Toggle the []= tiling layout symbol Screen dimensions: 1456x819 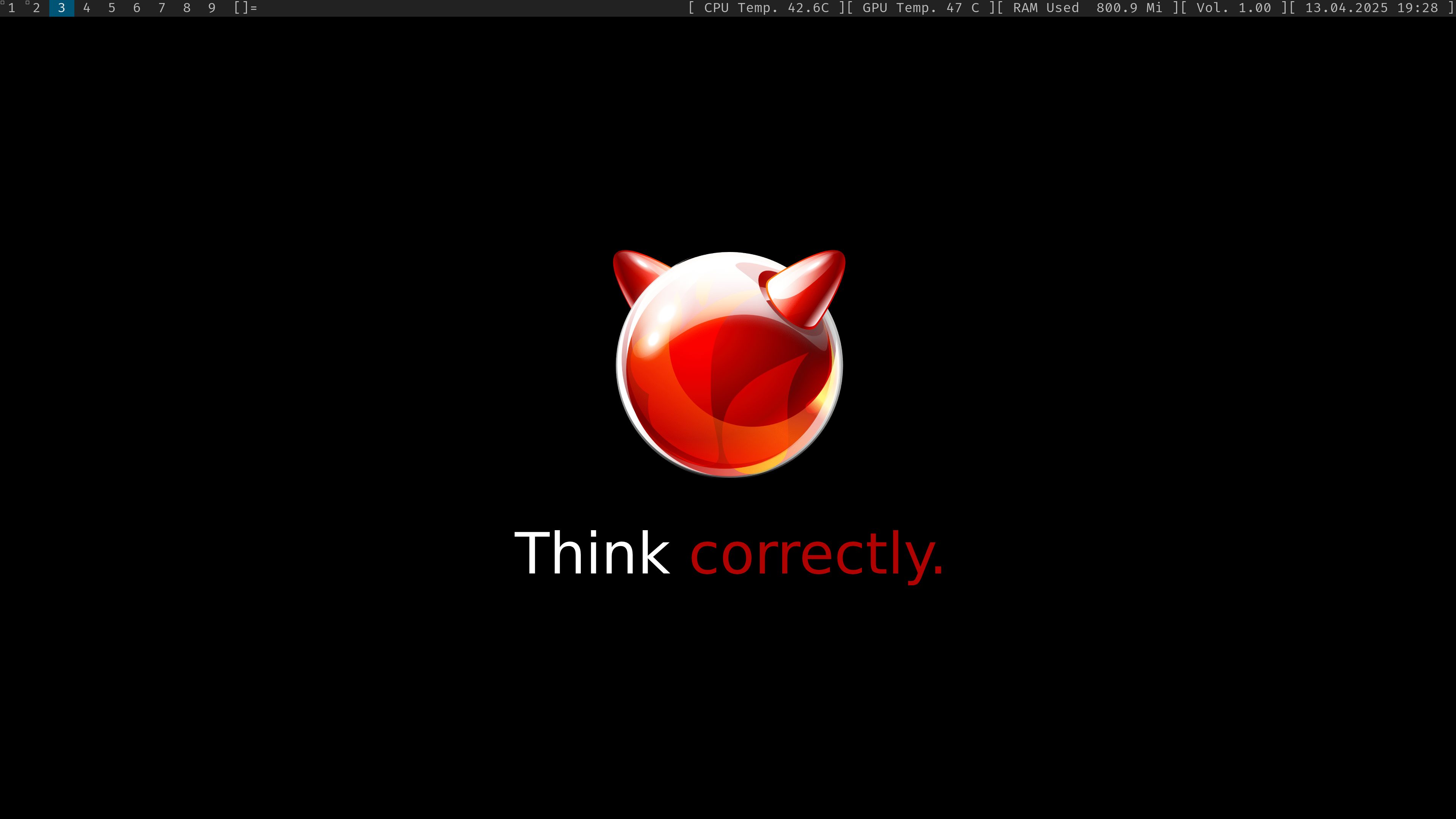[245, 8]
